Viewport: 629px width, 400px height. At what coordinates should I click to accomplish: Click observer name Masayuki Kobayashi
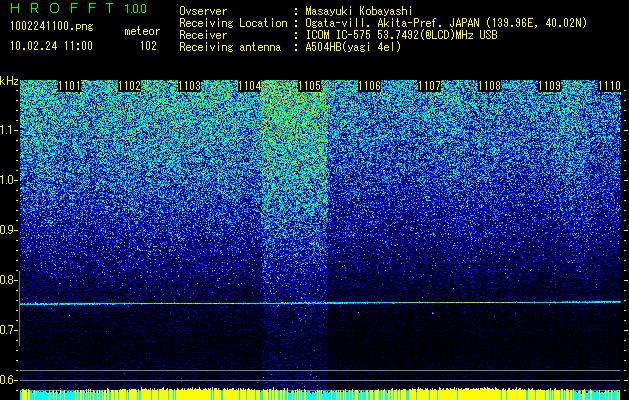click(359, 11)
